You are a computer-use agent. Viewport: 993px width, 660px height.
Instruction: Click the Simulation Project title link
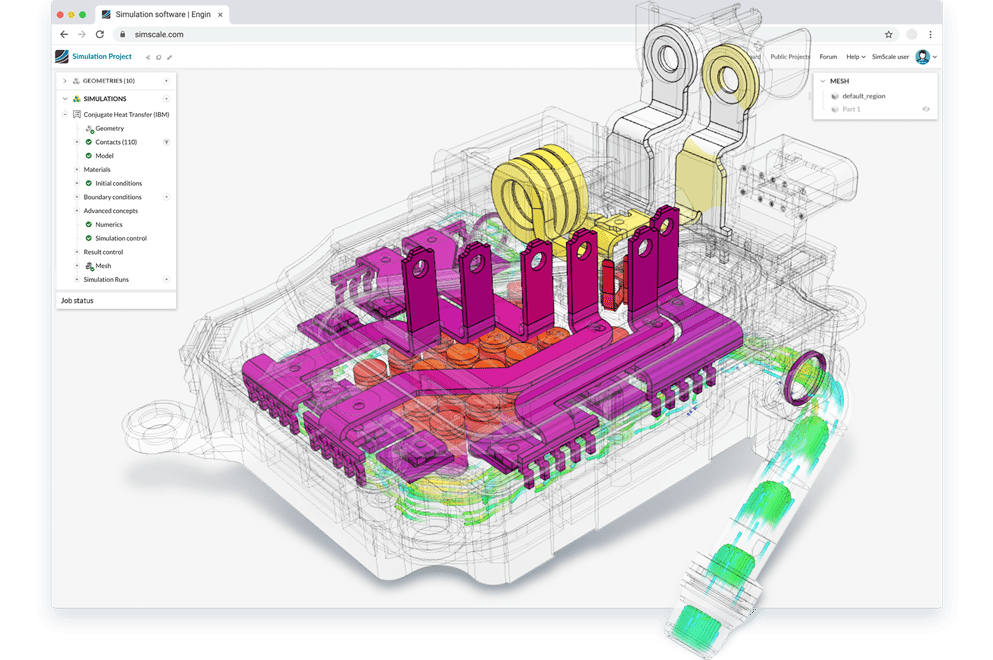pyautogui.click(x=102, y=57)
